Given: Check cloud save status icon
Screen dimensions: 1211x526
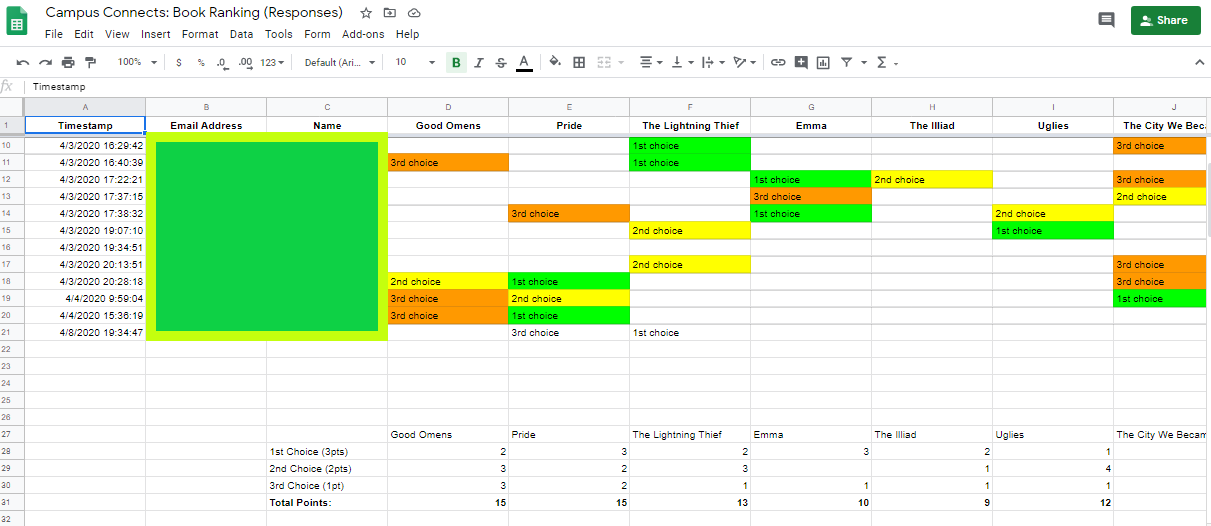Looking at the screenshot, I should tap(414, 13).
